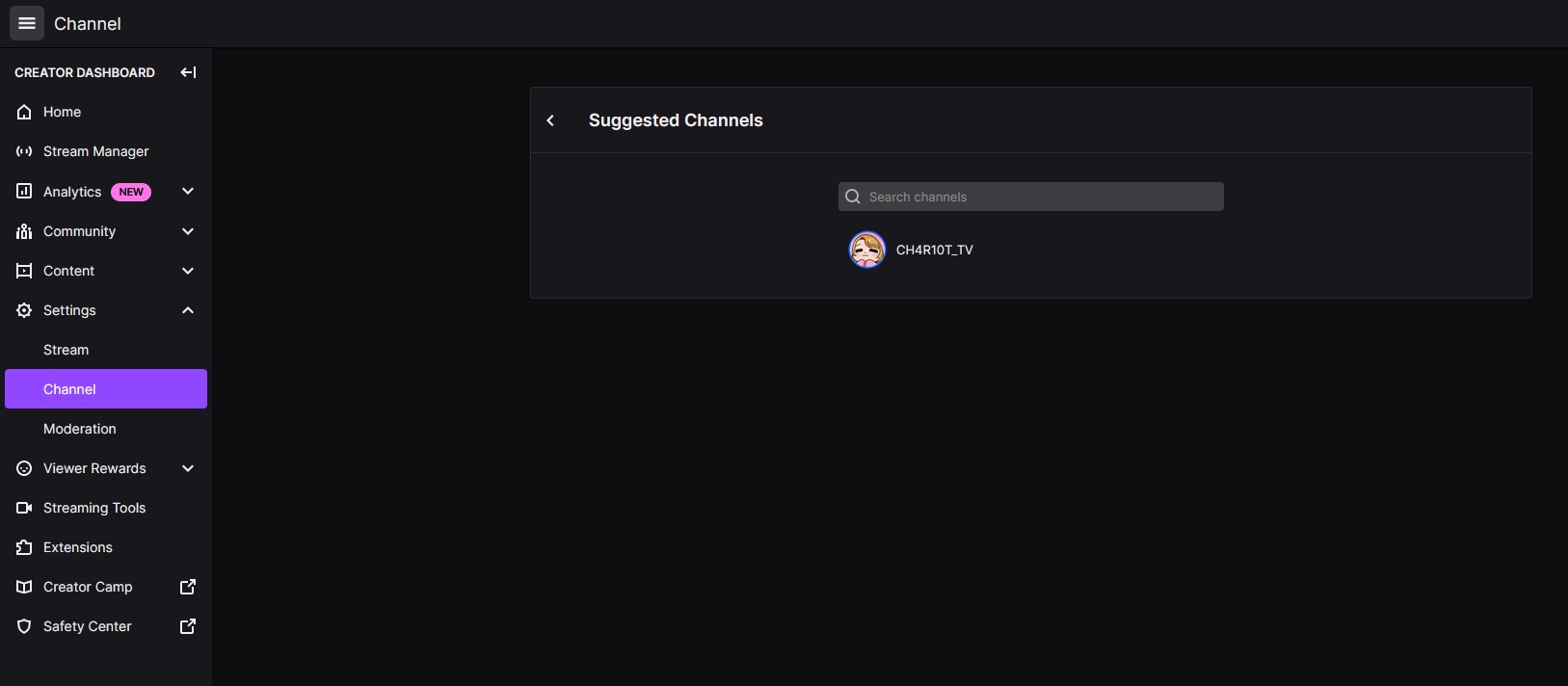This screenshot has height=686, width=1568.
Task: Expand the Content section chevron
Action: point(188,271)
